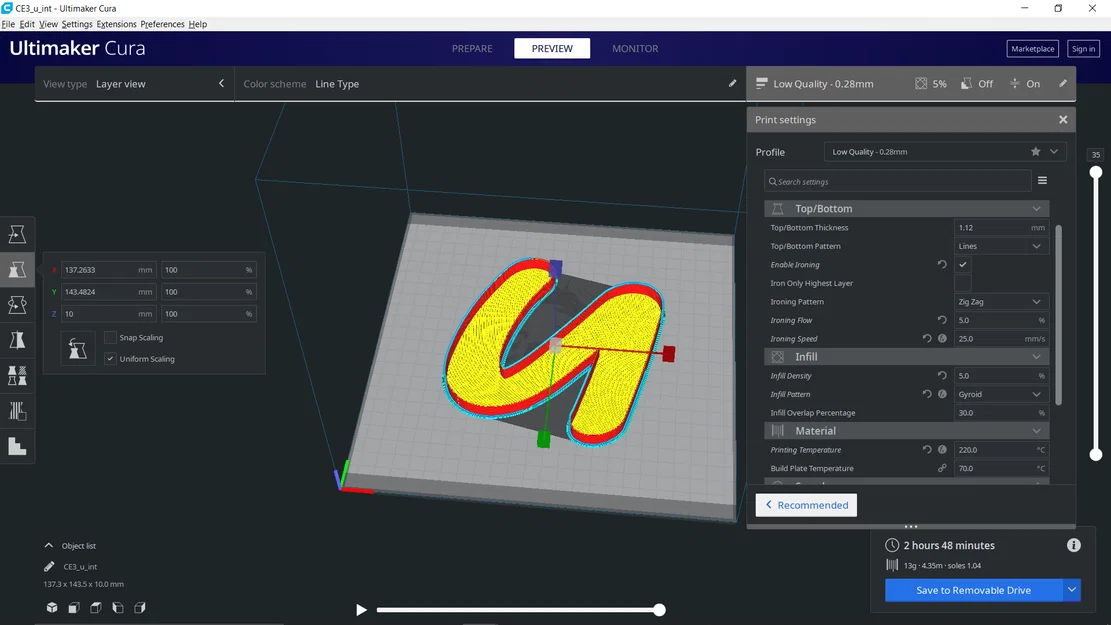The image size is (1111, 625).
Task: Uncheck Enable Ironing checkbox
Action: pyautogui.click(x=962, y=264)
